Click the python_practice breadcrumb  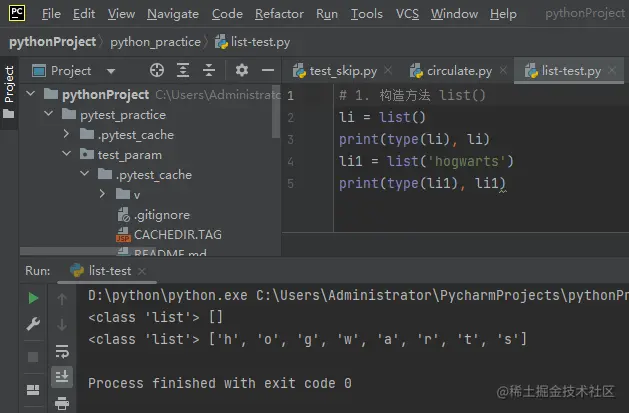coord(155,42)
